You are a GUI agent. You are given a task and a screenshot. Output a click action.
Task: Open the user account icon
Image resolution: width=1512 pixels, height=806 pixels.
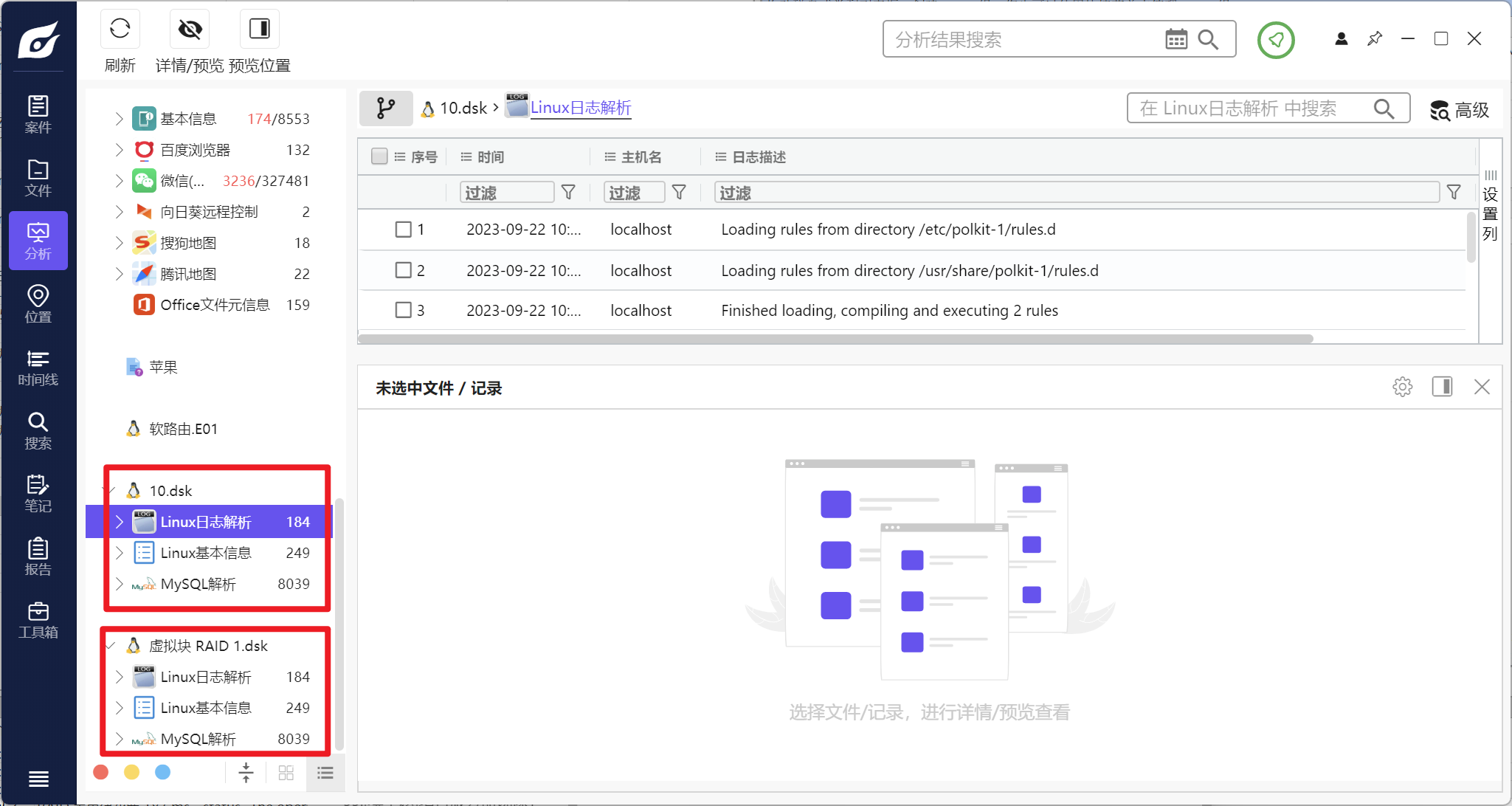(1342, 38)
